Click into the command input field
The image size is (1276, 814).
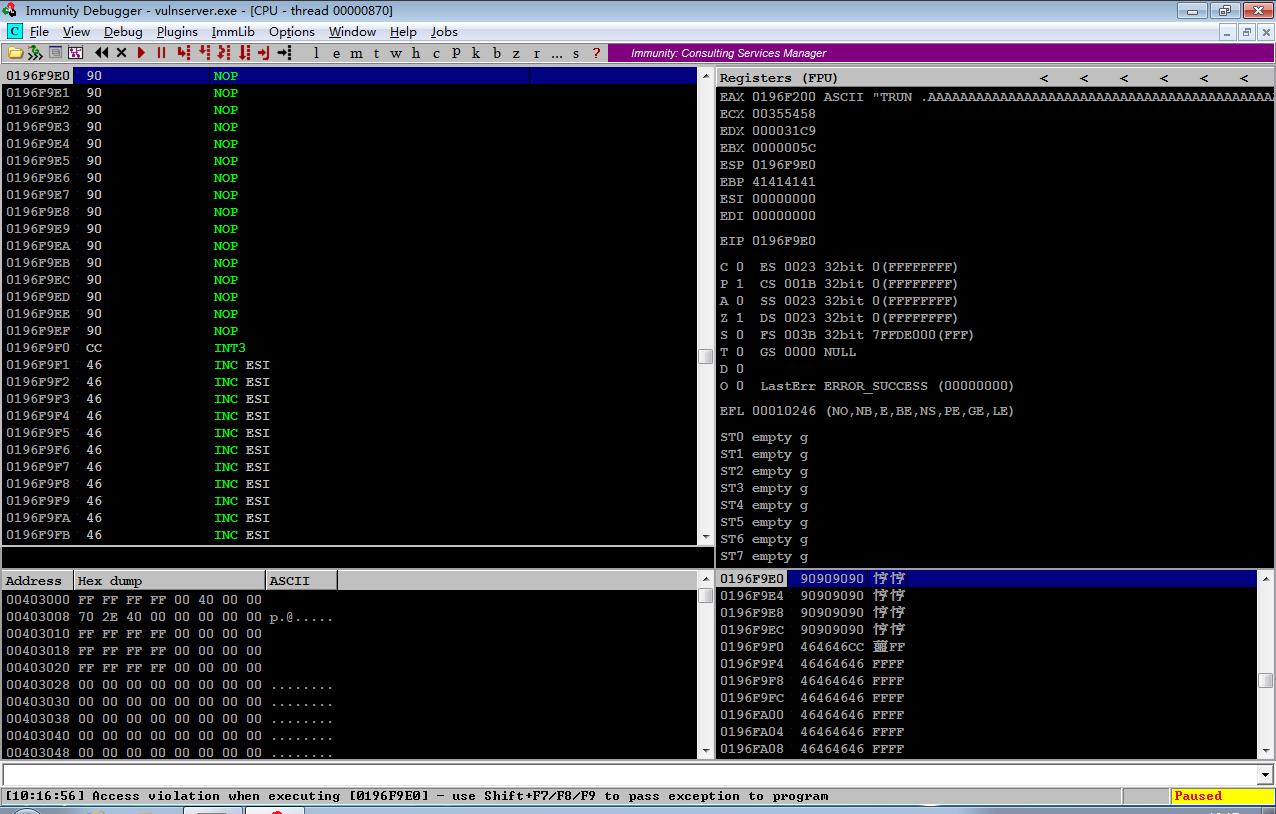[x=629, y=775]
